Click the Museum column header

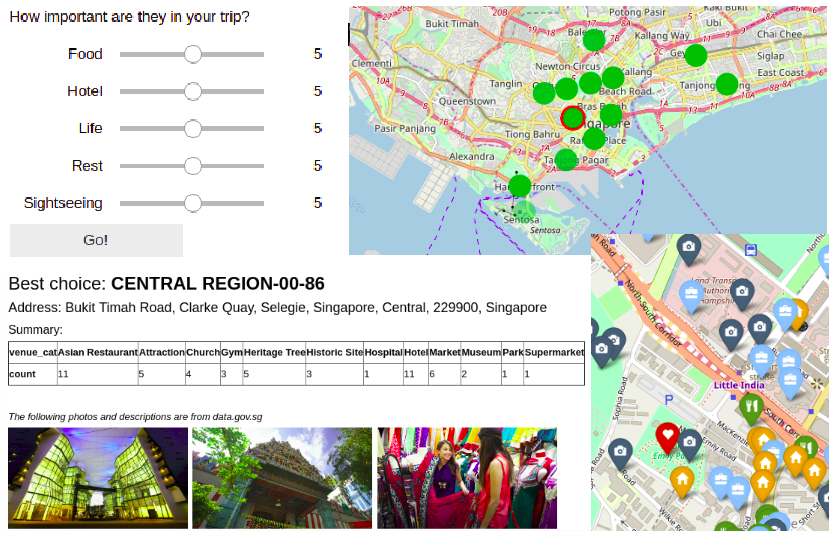click(x=481, y=352)
